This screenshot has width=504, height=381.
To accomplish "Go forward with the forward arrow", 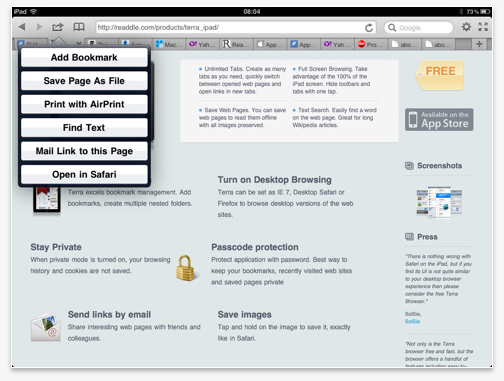I will click(39, 27).
